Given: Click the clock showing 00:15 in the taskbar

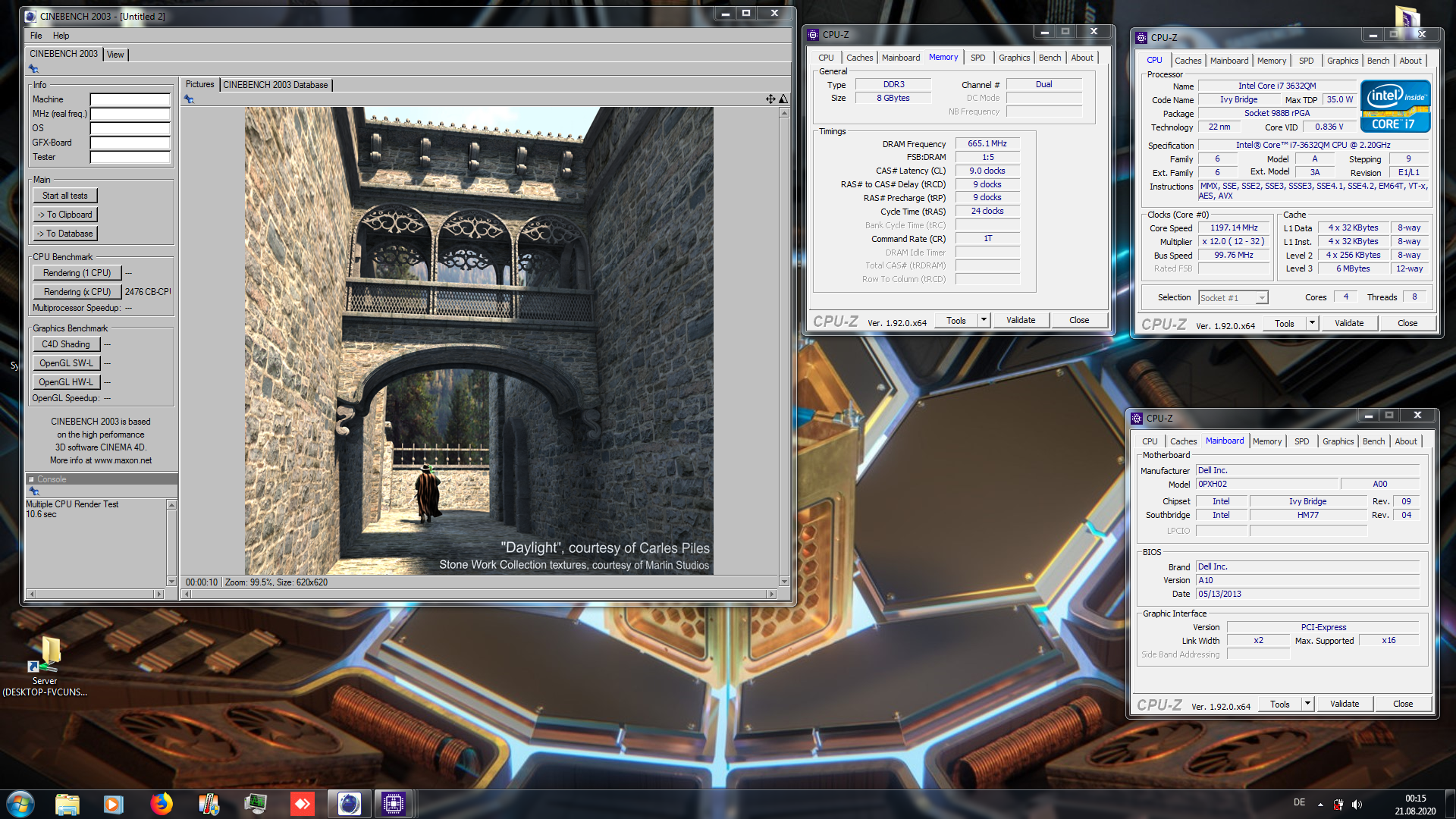Looking at the screenshot, I should [x=1415, y=799].
